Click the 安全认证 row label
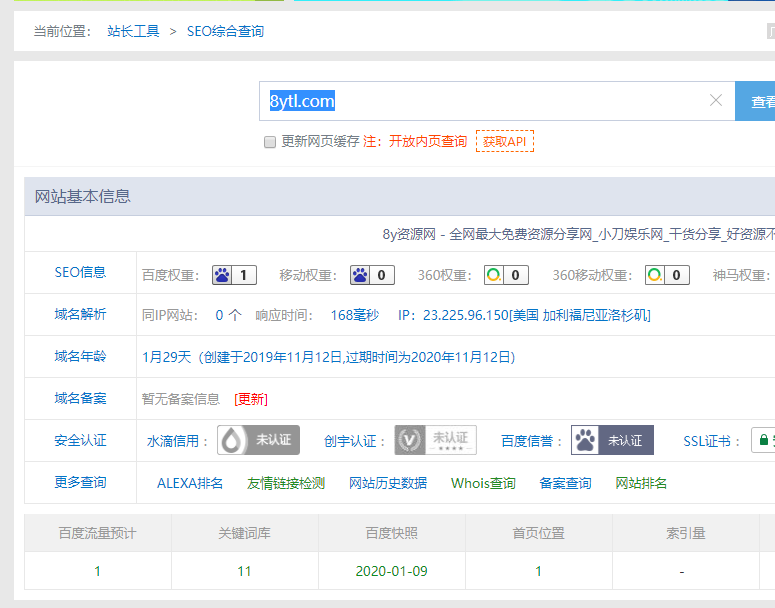Image resolution: width=775 pixels, height=608 pixels. click(x=80, y=440)
